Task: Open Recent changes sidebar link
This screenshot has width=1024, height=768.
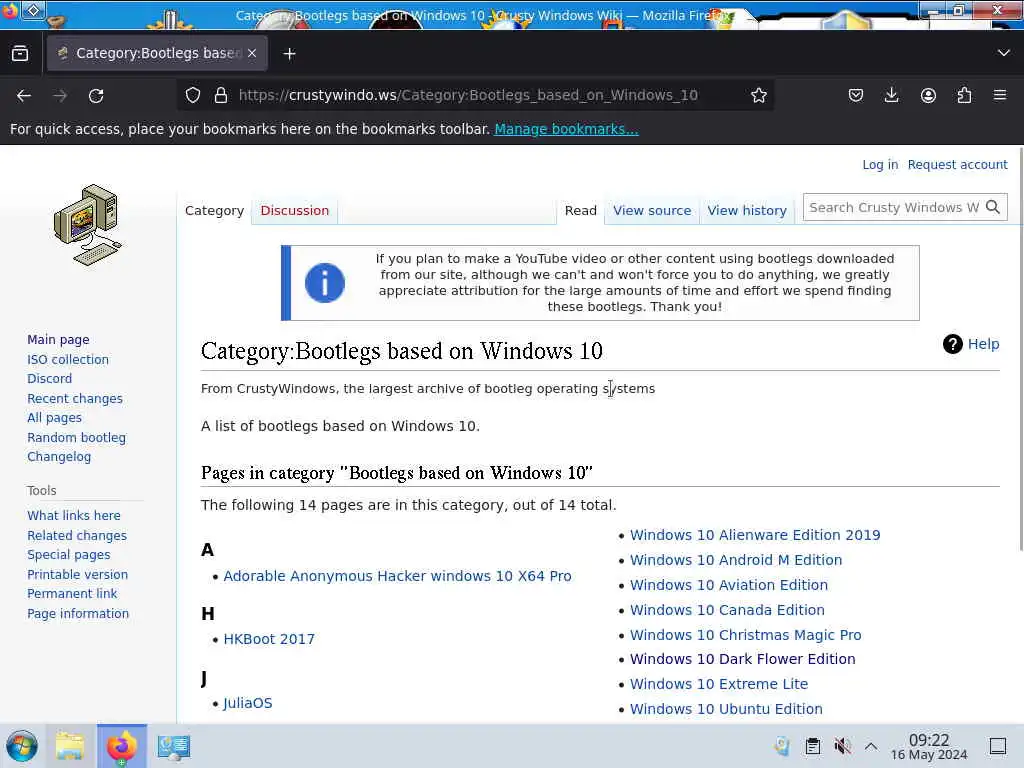Action: [74, 398]
